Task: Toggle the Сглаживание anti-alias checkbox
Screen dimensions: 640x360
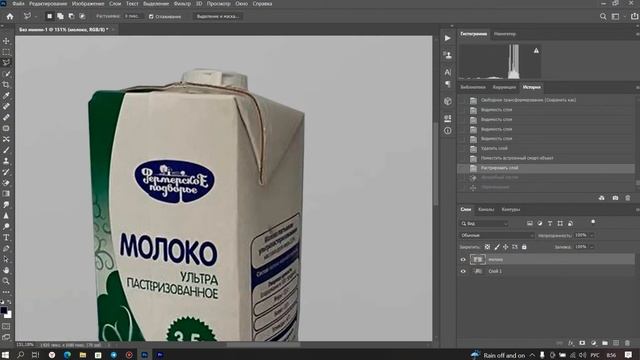Action: point(151,17)
